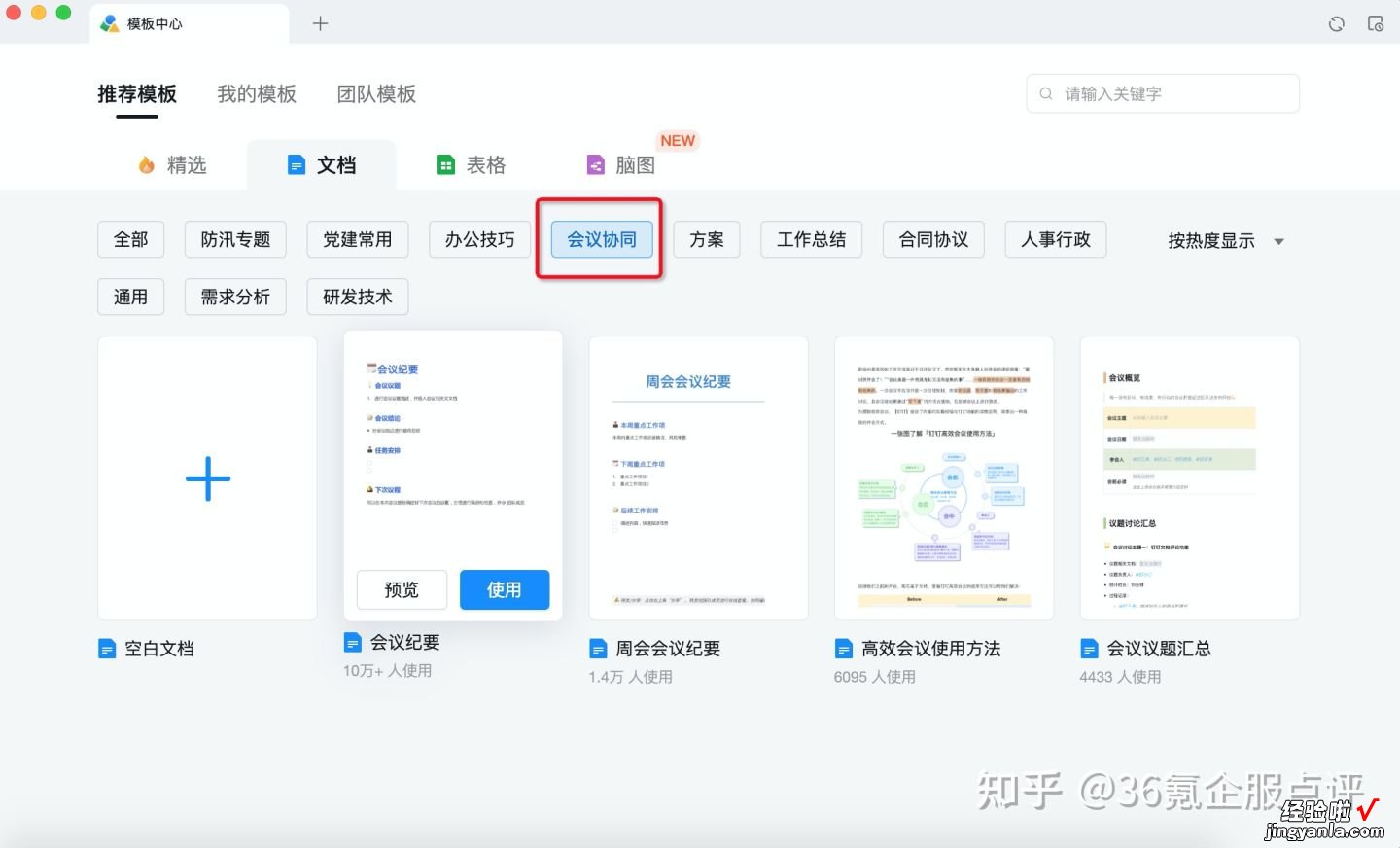Image resolution: width=1400 pixels, height=848 pixels.
Task: Click the doc icon beside 空白文档
Action: pos(107,649)
